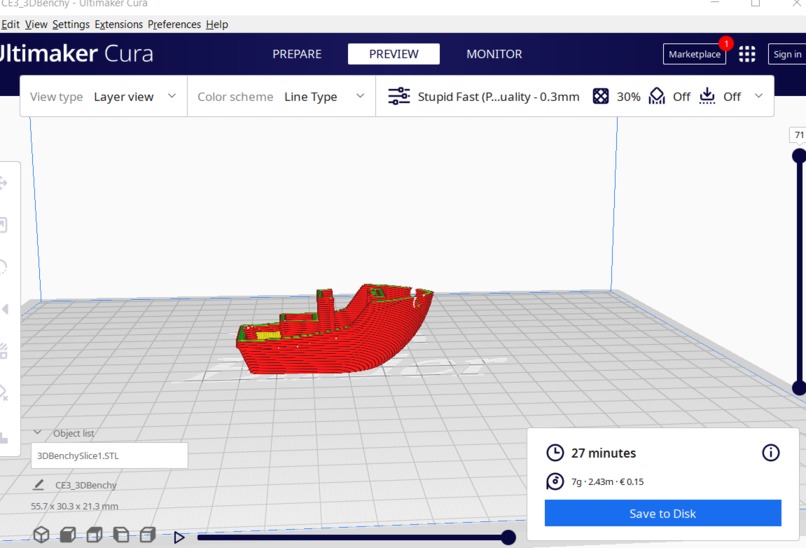This screenshot has height=548, width=806.
Task: Switch to the PREPARE stage
Action: (297, 54)
